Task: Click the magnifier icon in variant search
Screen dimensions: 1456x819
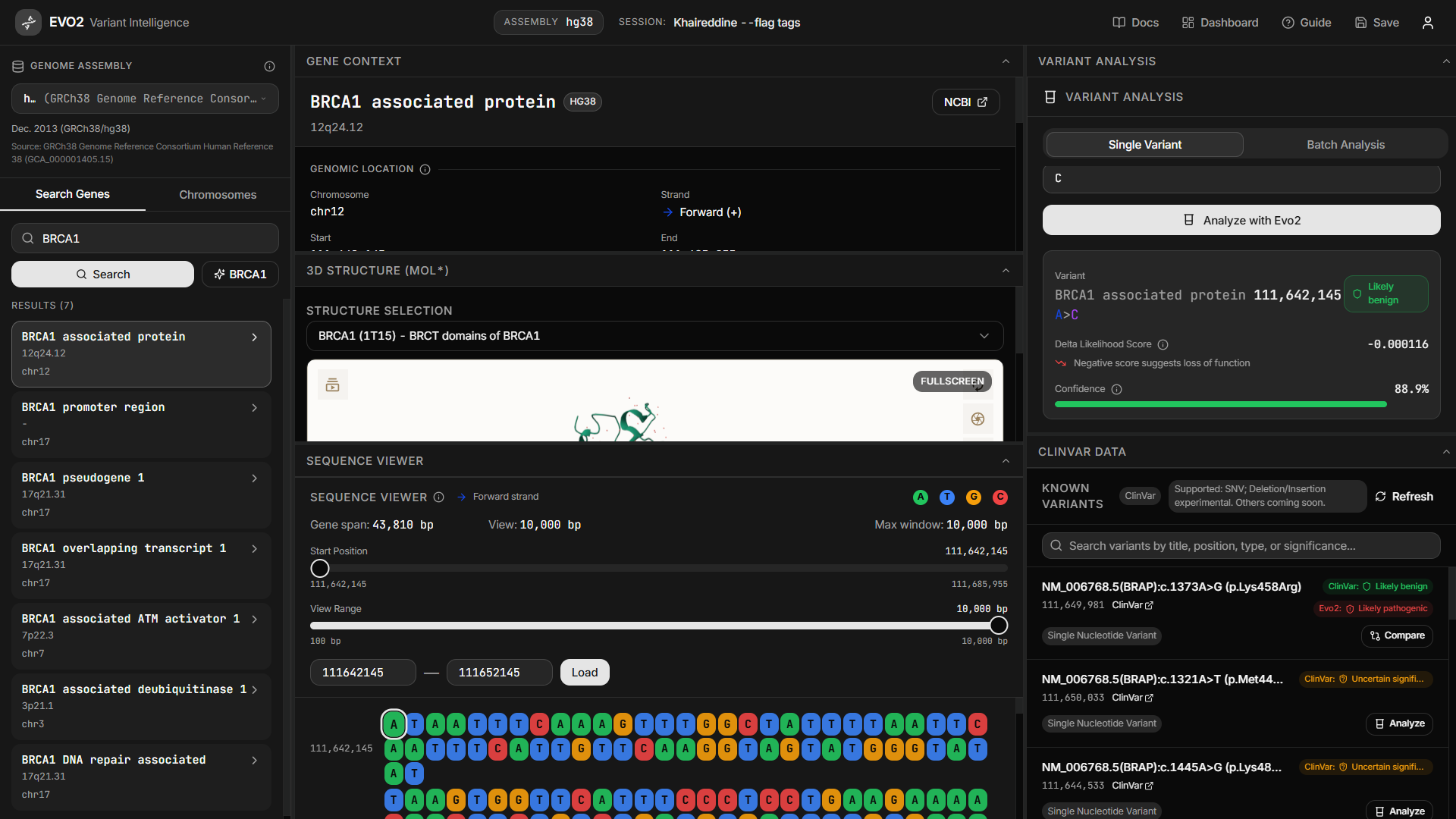Action: point(1056,546)
